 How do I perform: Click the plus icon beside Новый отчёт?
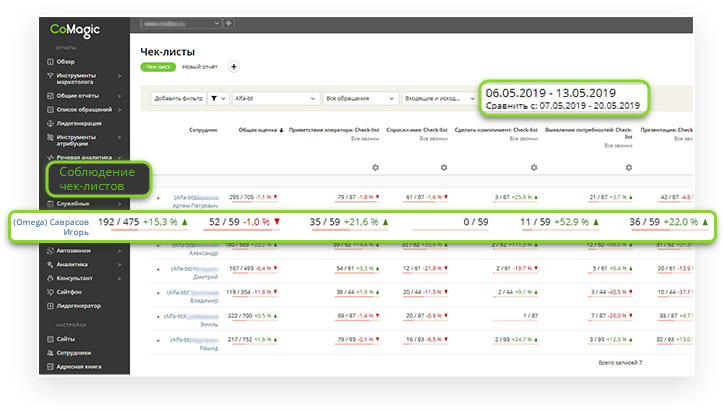coord(234,67)
